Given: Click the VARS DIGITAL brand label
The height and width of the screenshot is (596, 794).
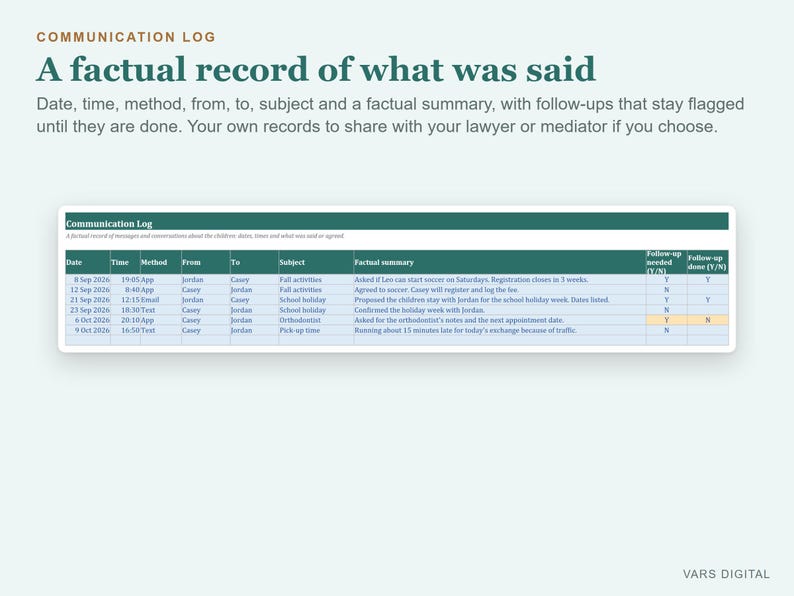Looking at the screenshot, I should point(726,574).
